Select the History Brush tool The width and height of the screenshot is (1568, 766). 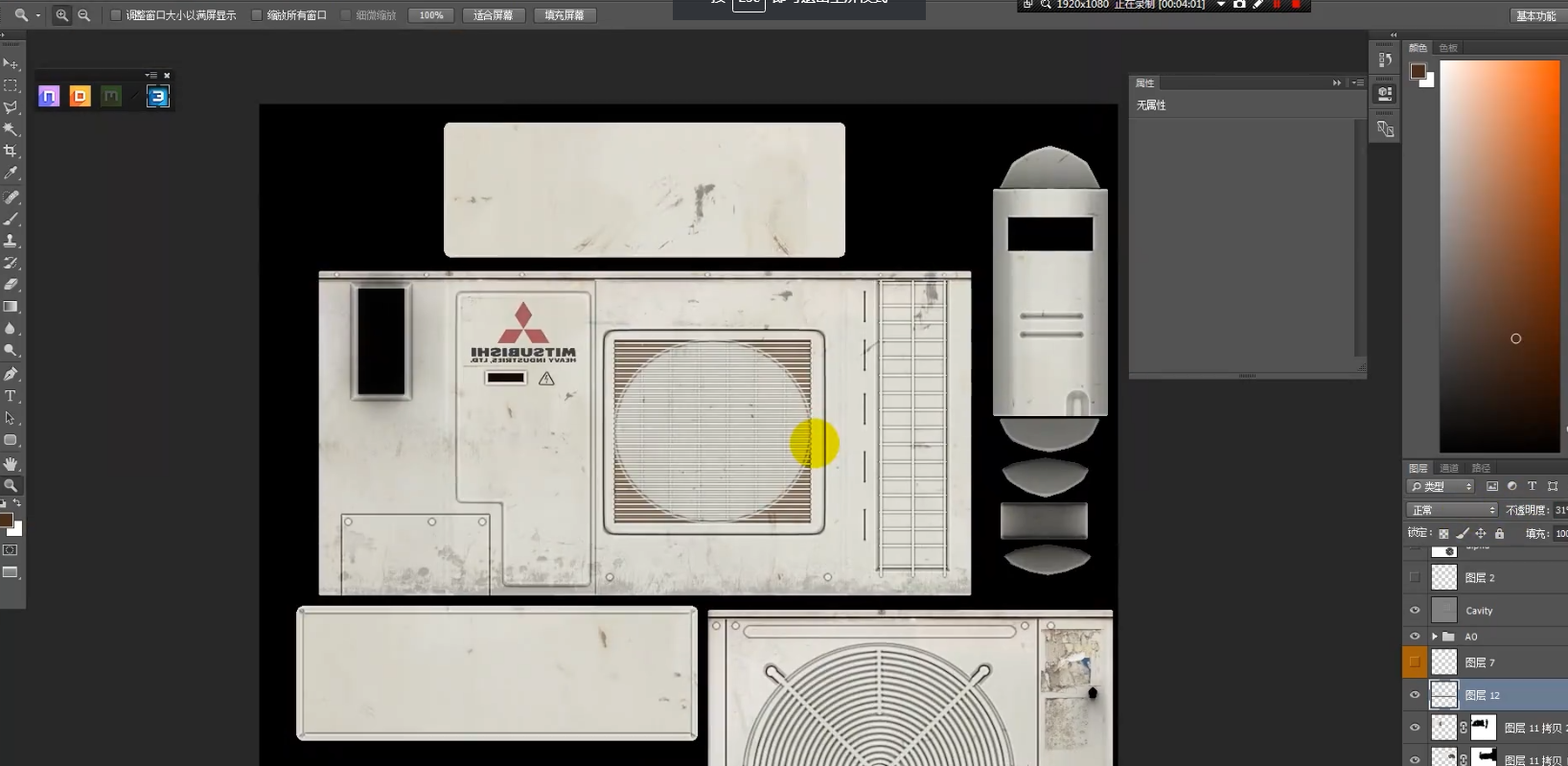pyautogui.click(x=11, y=263)
